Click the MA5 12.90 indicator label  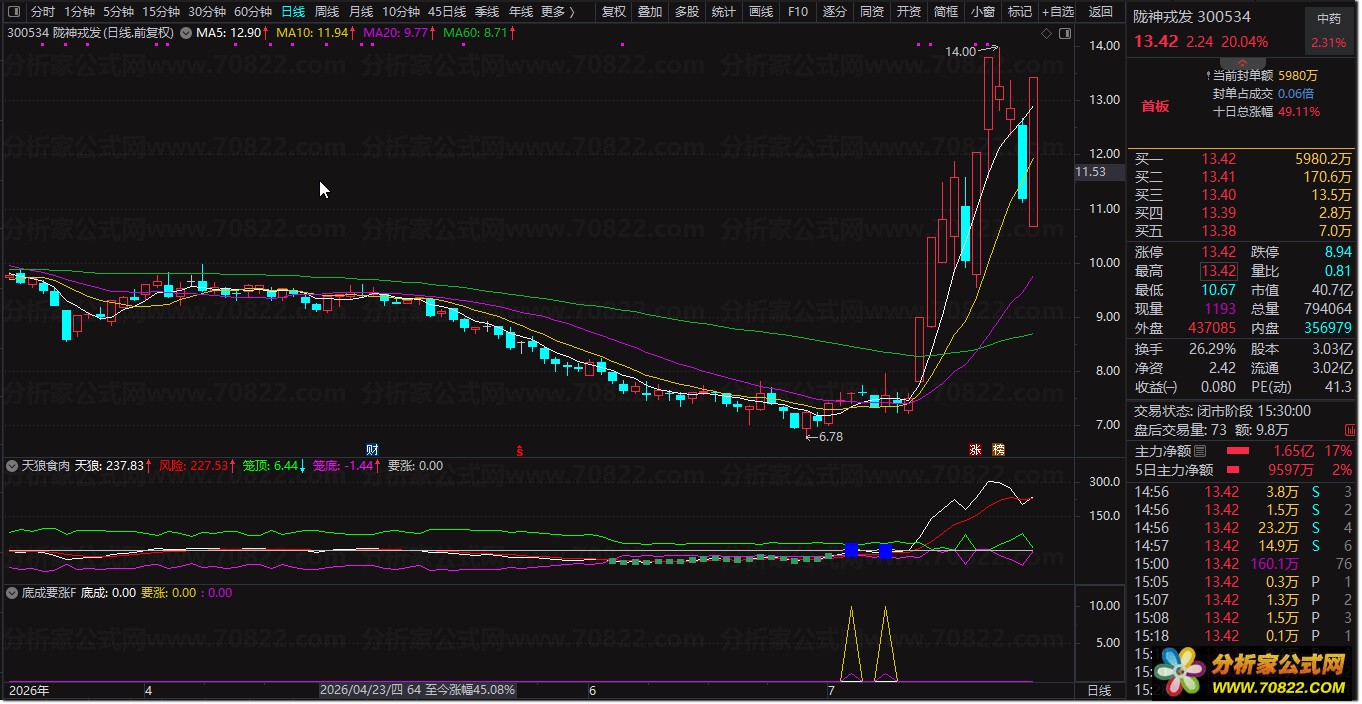pos(232,33)
